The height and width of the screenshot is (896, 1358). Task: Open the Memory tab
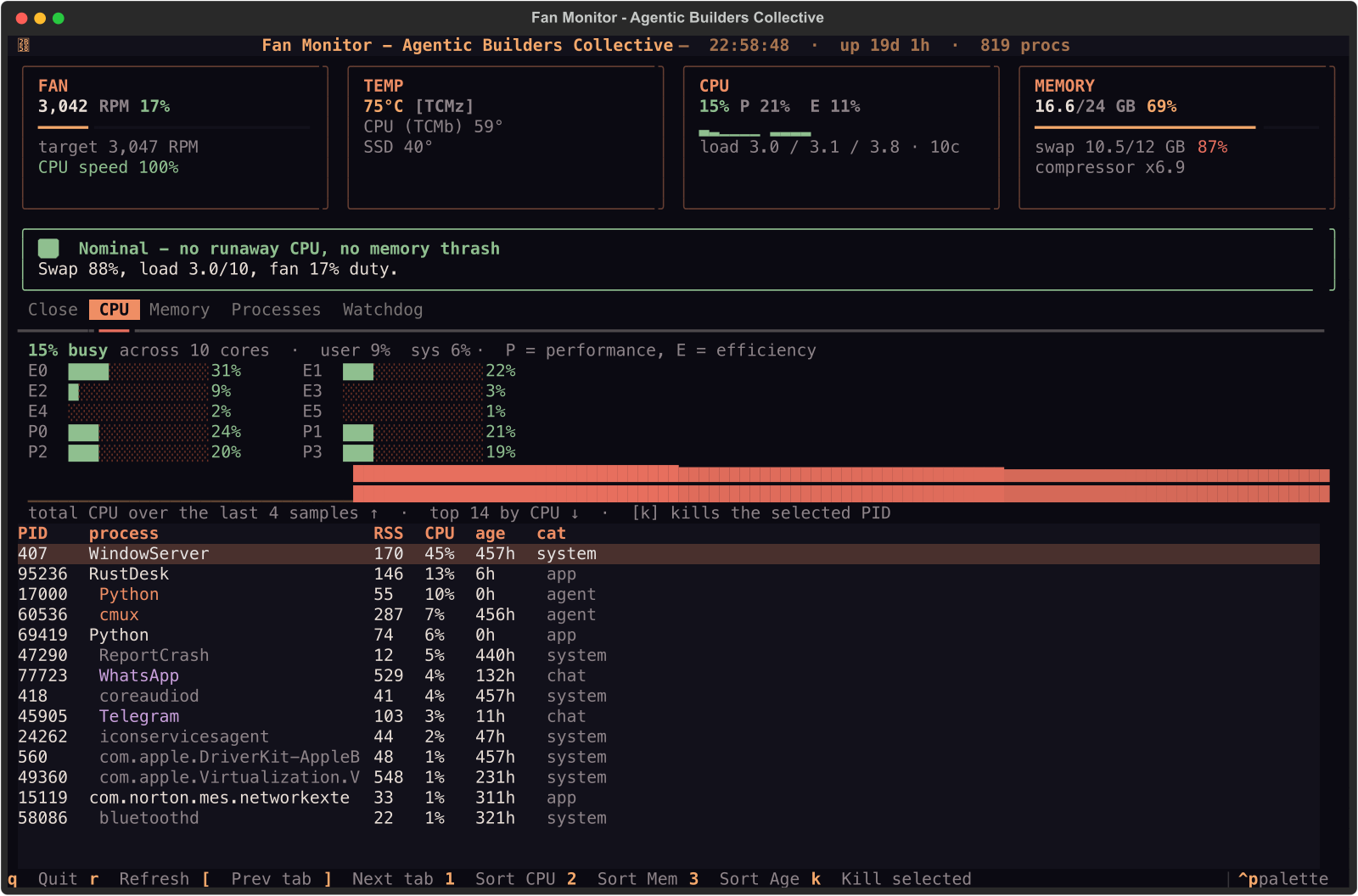179,310
